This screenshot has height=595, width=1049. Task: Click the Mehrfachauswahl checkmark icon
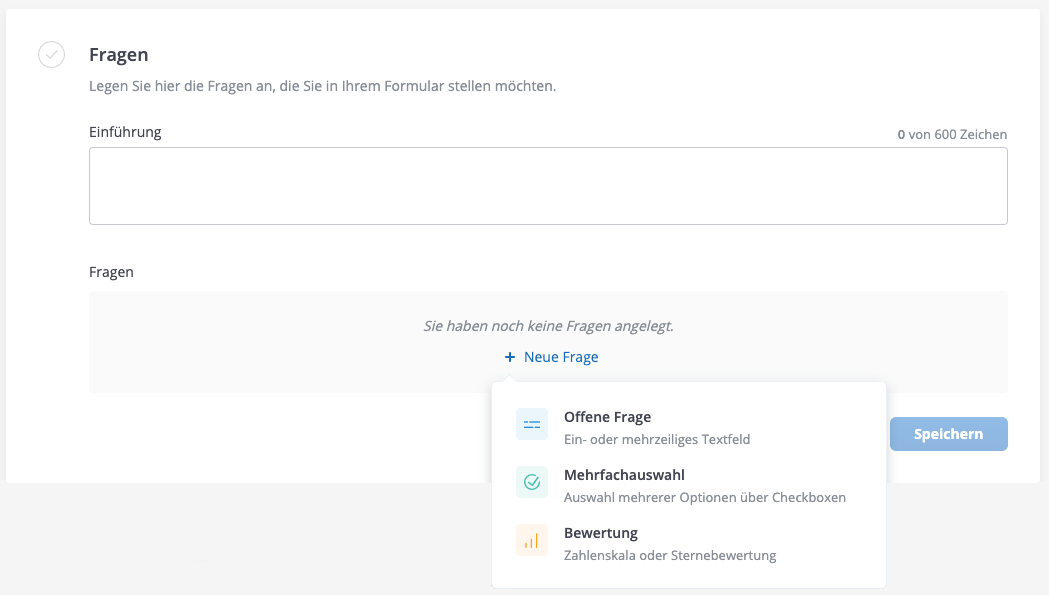(532, 483)
